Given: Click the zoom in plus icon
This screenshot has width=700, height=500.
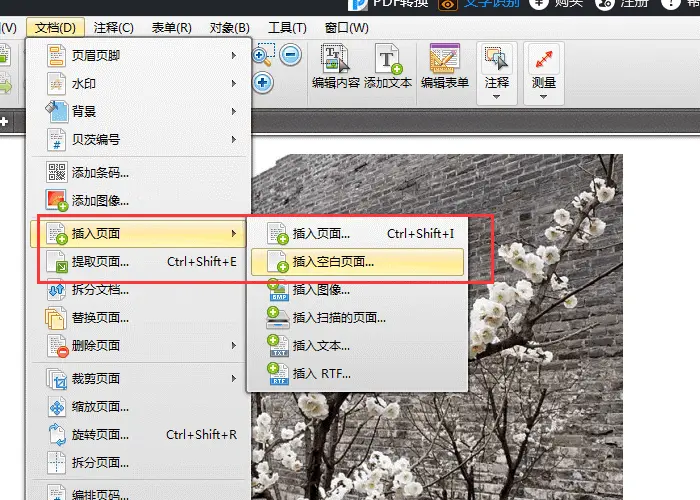Looking at the screenshot, I should tap(262, 83).
